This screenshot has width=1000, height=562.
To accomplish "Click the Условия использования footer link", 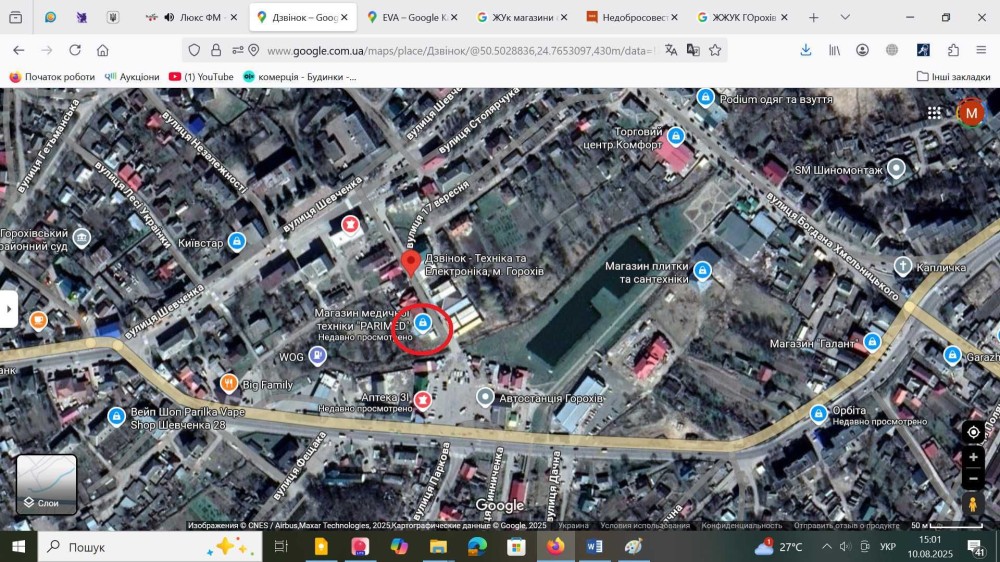I will (644, 525).
